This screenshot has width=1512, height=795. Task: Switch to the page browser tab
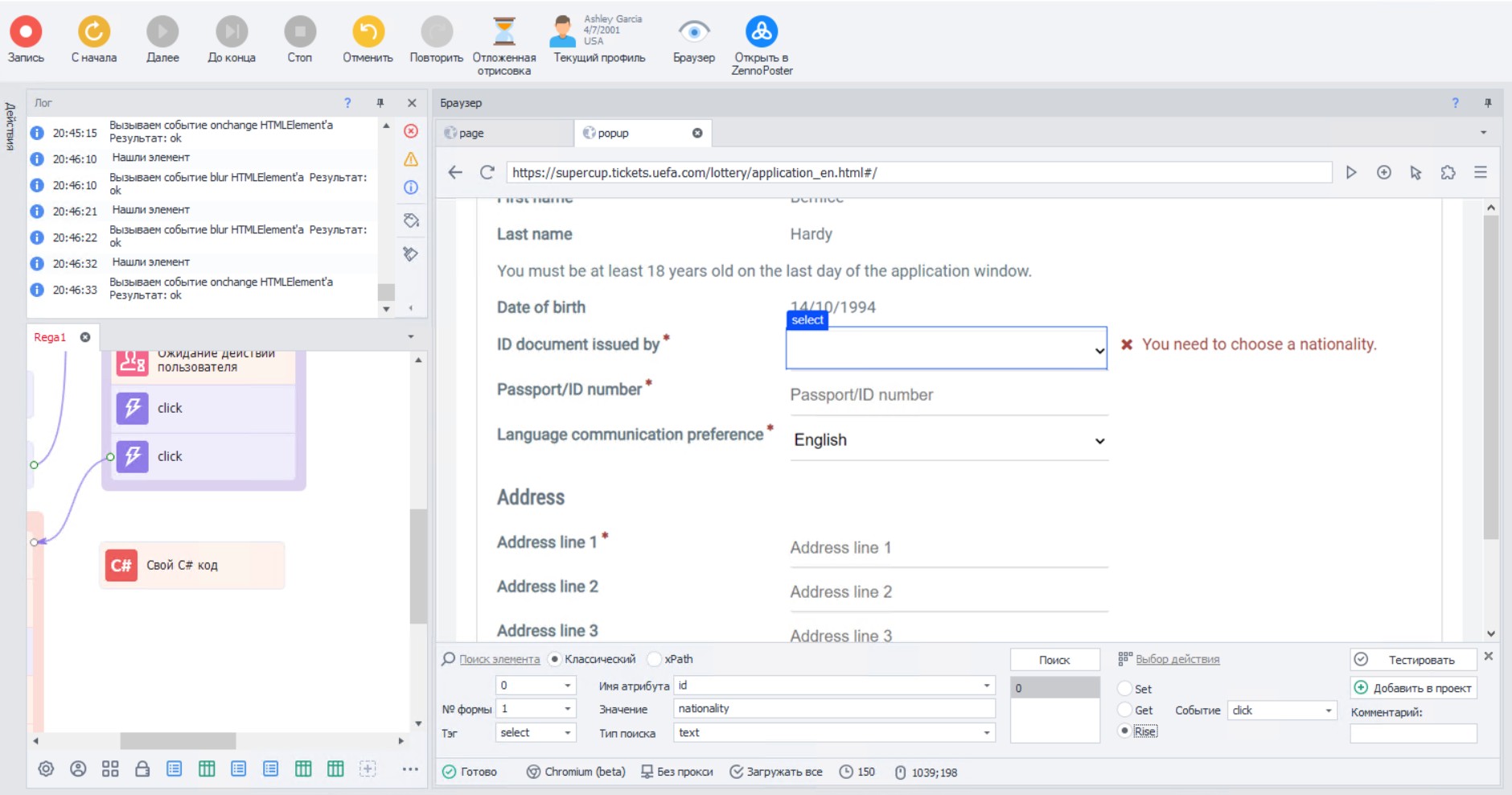pos(505,133)
